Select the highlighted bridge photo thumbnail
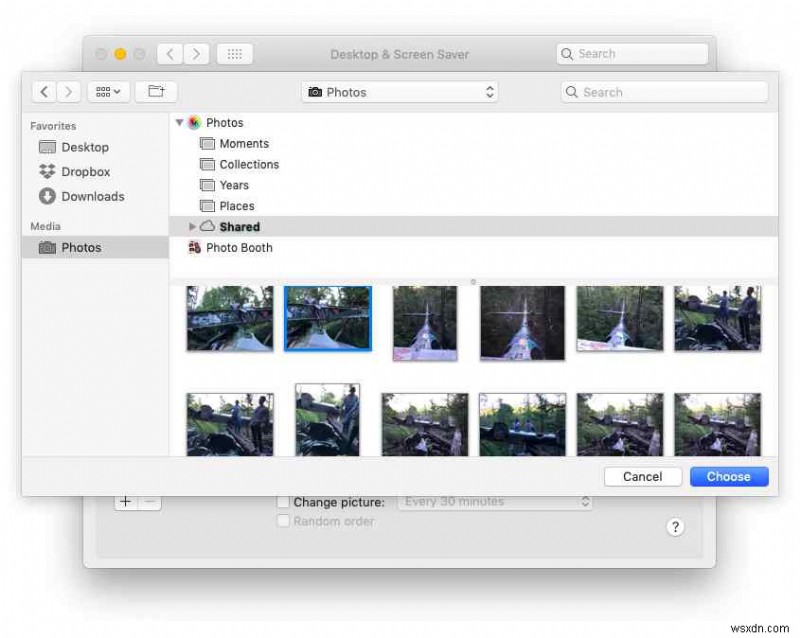The image size is (800, 638). pyautogui.click(x=327, y=322)
